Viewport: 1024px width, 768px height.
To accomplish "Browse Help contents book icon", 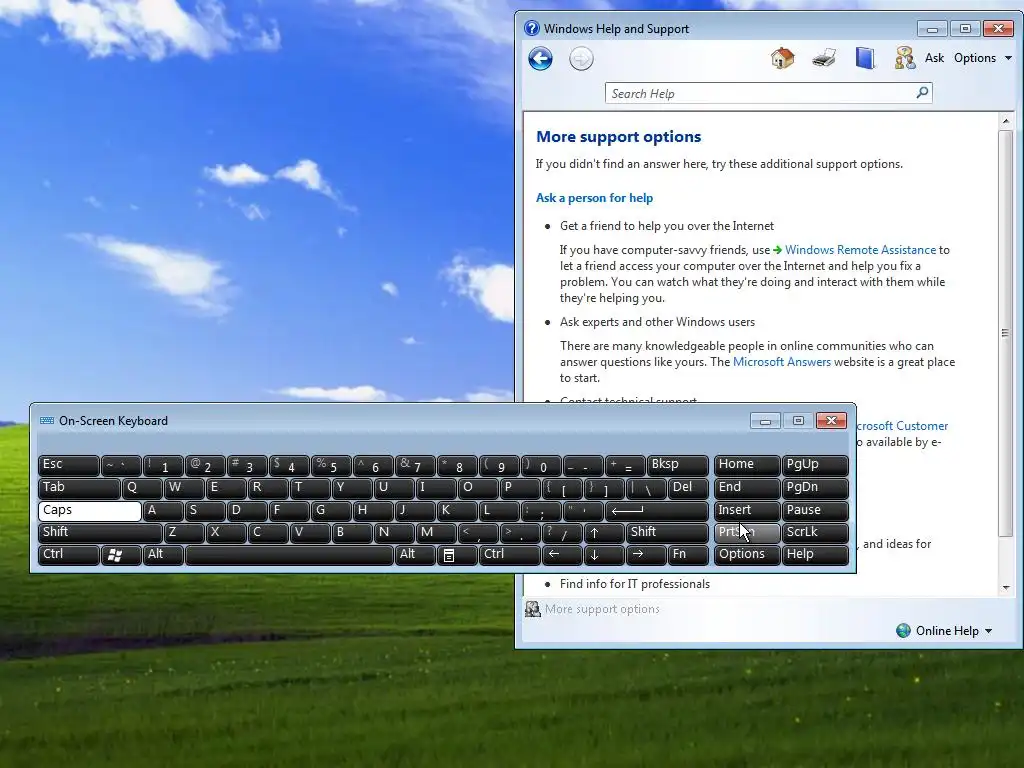I will (x=865, y=58).
